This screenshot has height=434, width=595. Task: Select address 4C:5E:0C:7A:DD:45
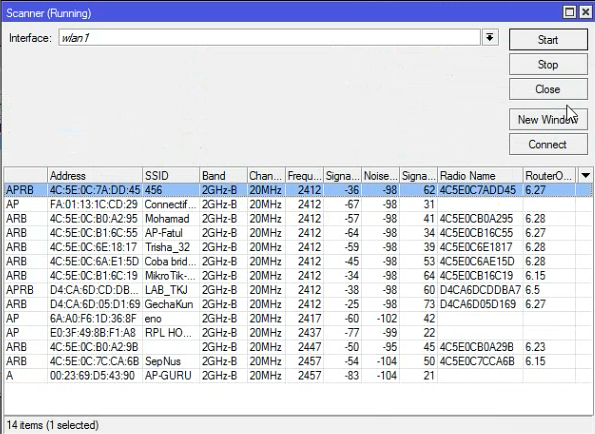[x=95, y=190]
